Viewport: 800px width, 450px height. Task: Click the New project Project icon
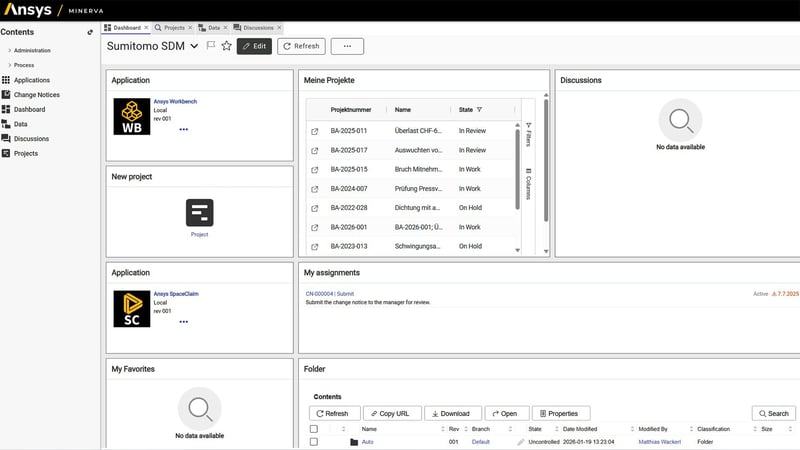pyautogui.click(x=200, y=212)
